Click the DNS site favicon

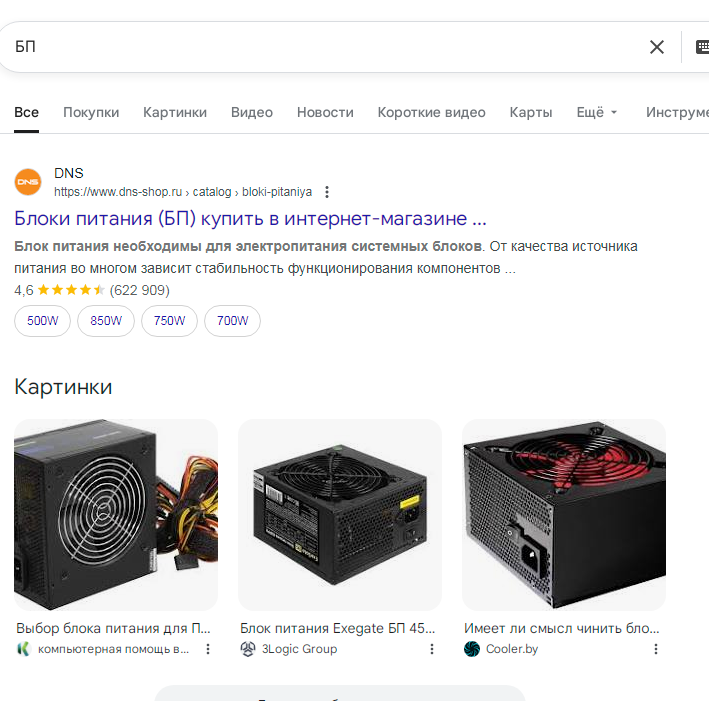click(28, 182)
